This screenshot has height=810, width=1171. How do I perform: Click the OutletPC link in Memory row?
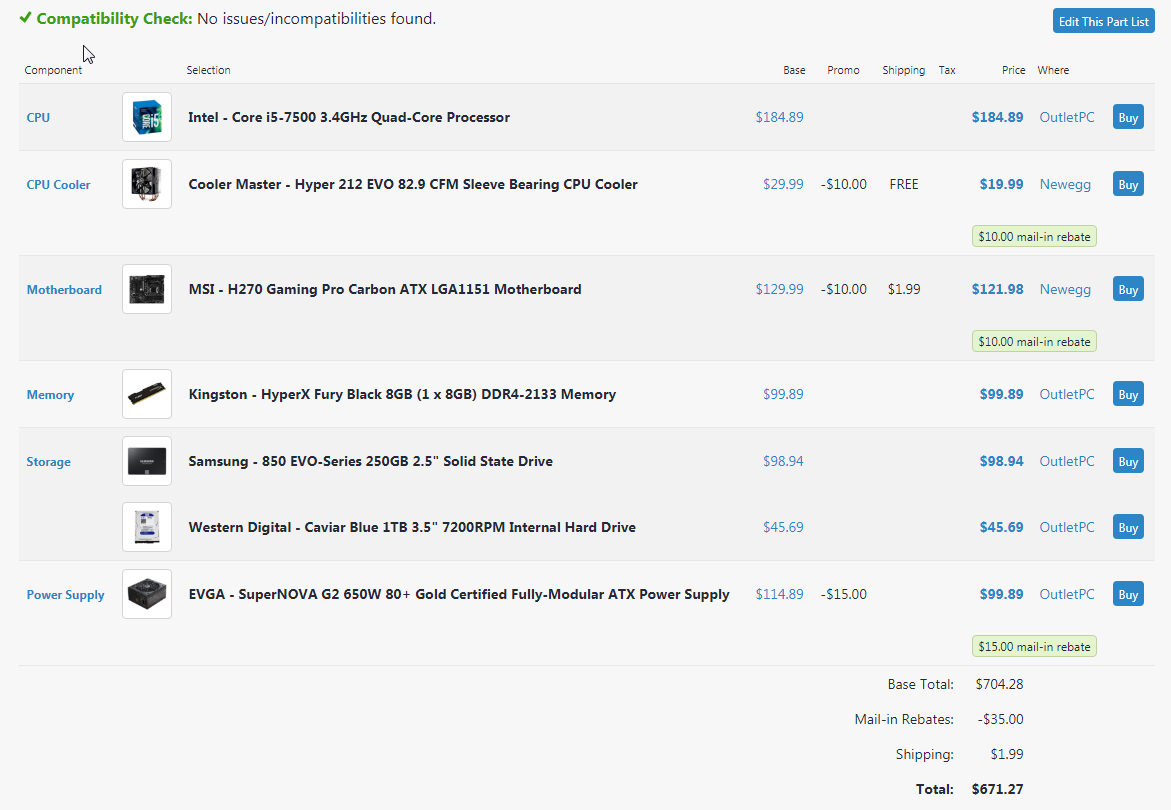(x=1067, y=394)
